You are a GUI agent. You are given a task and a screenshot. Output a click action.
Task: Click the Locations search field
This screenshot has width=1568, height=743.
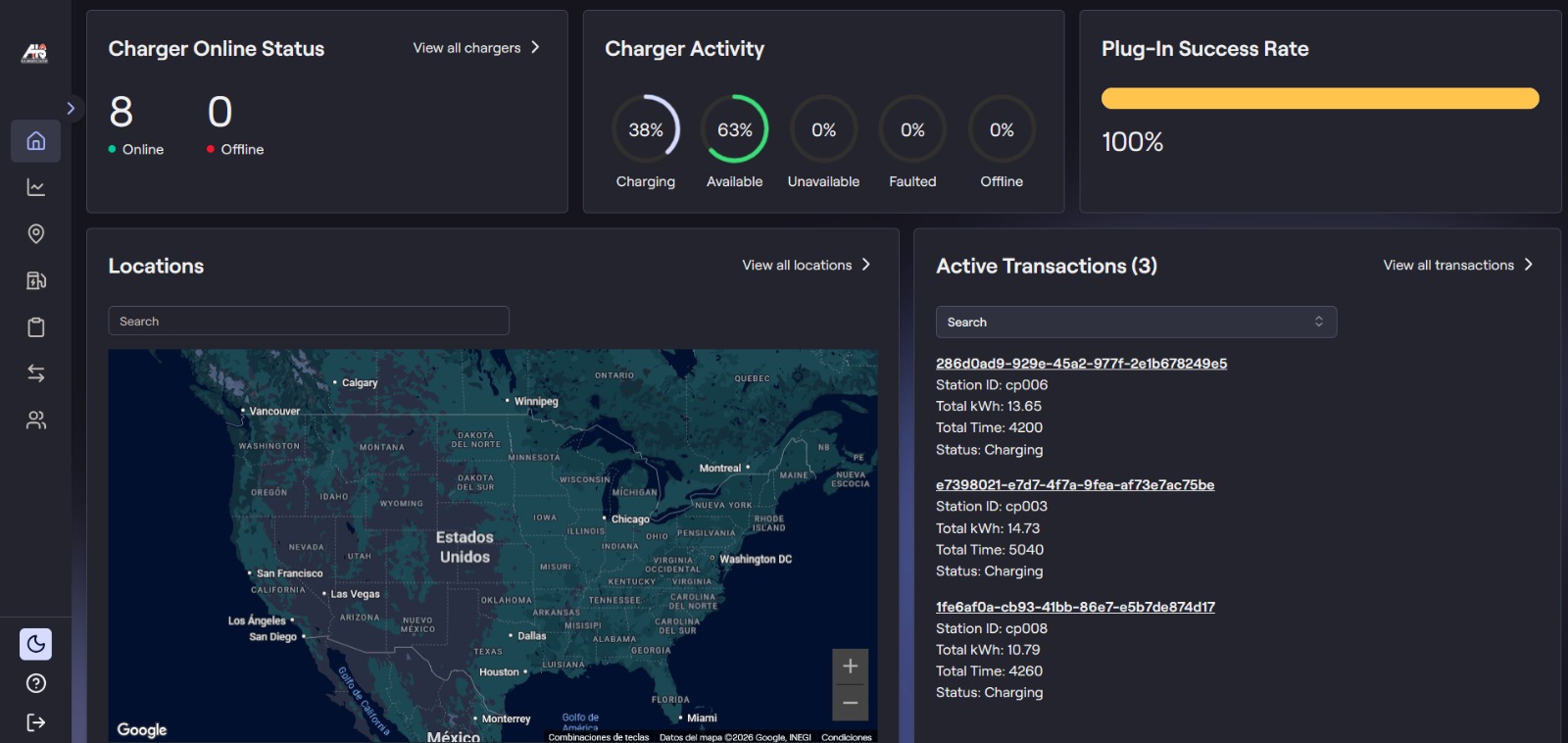point(309,321)
